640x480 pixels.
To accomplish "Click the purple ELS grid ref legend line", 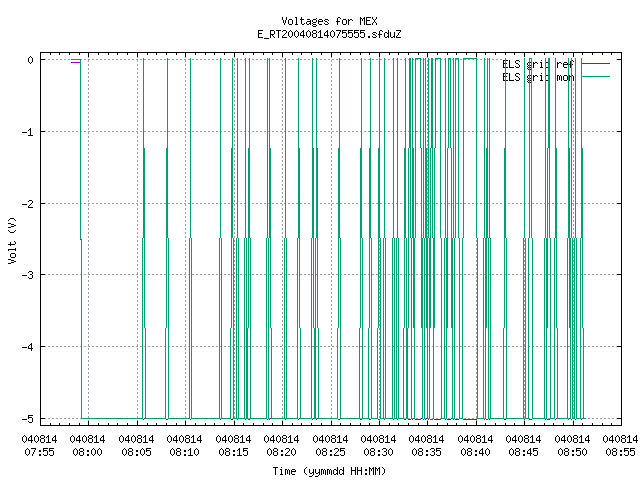I will (596, 64).
